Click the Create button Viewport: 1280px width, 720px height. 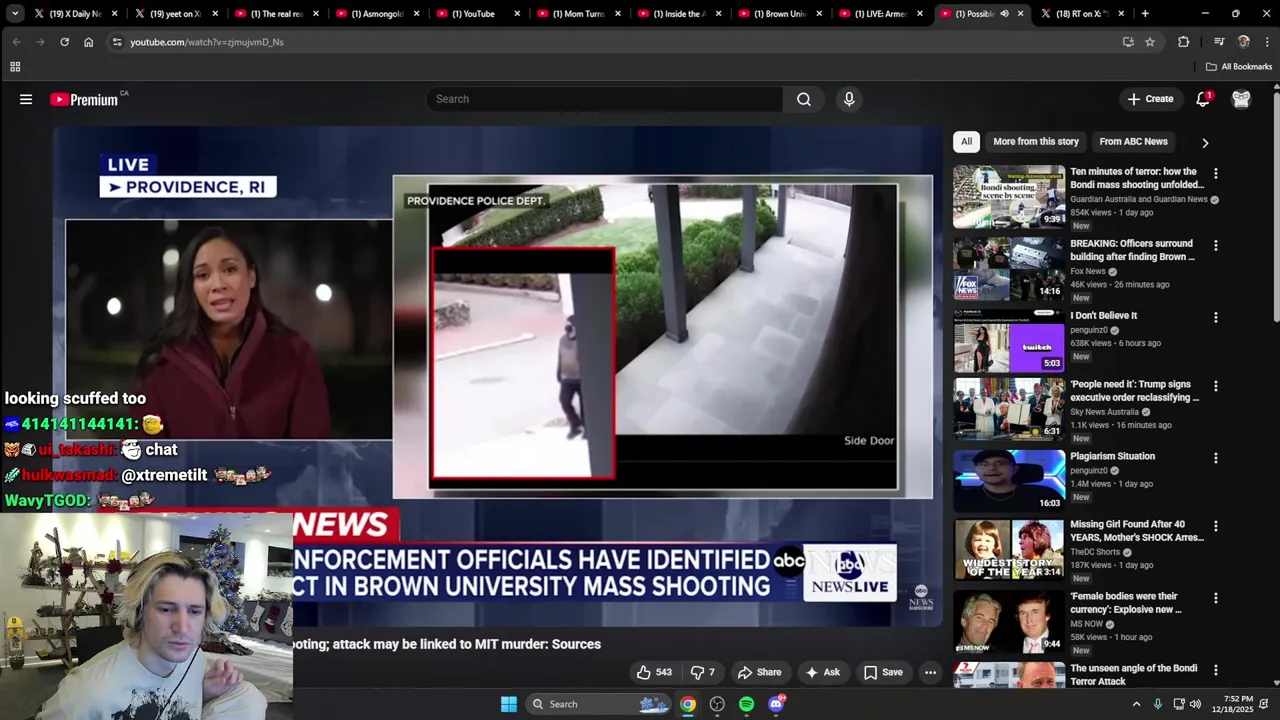point(1150,99)
